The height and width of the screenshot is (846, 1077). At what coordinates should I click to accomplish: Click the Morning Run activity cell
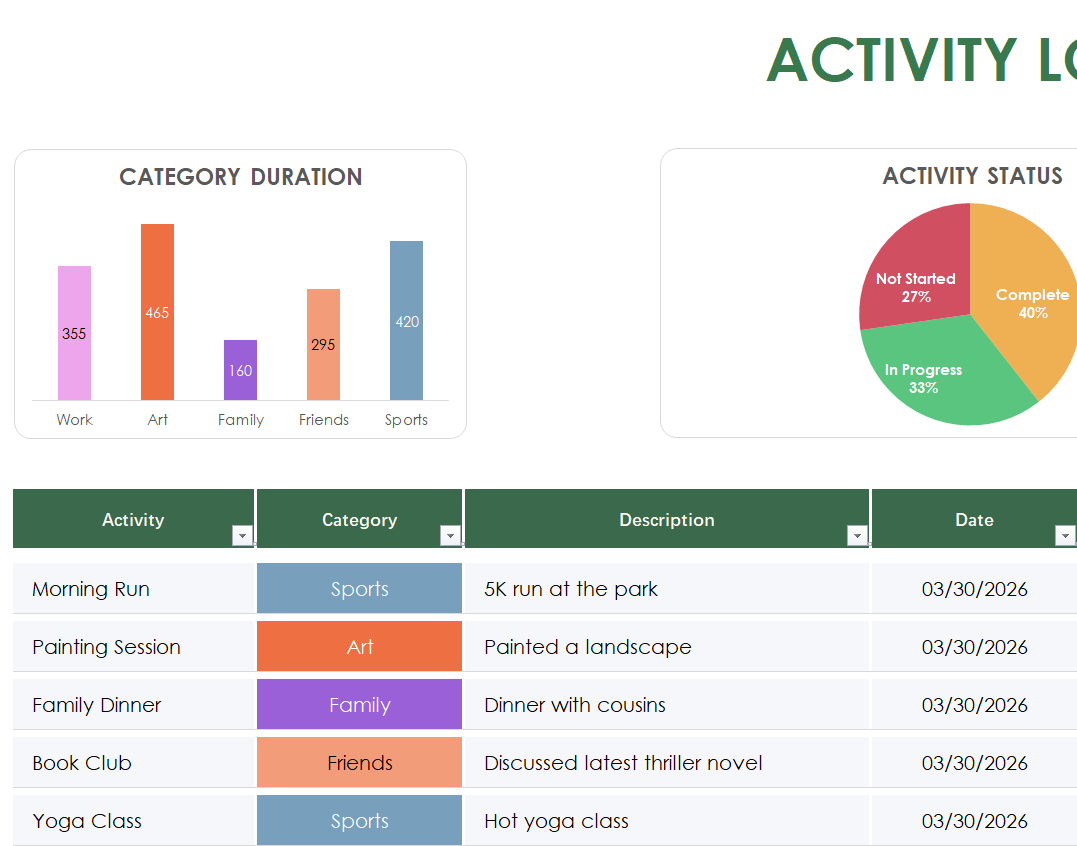(133, 588)
